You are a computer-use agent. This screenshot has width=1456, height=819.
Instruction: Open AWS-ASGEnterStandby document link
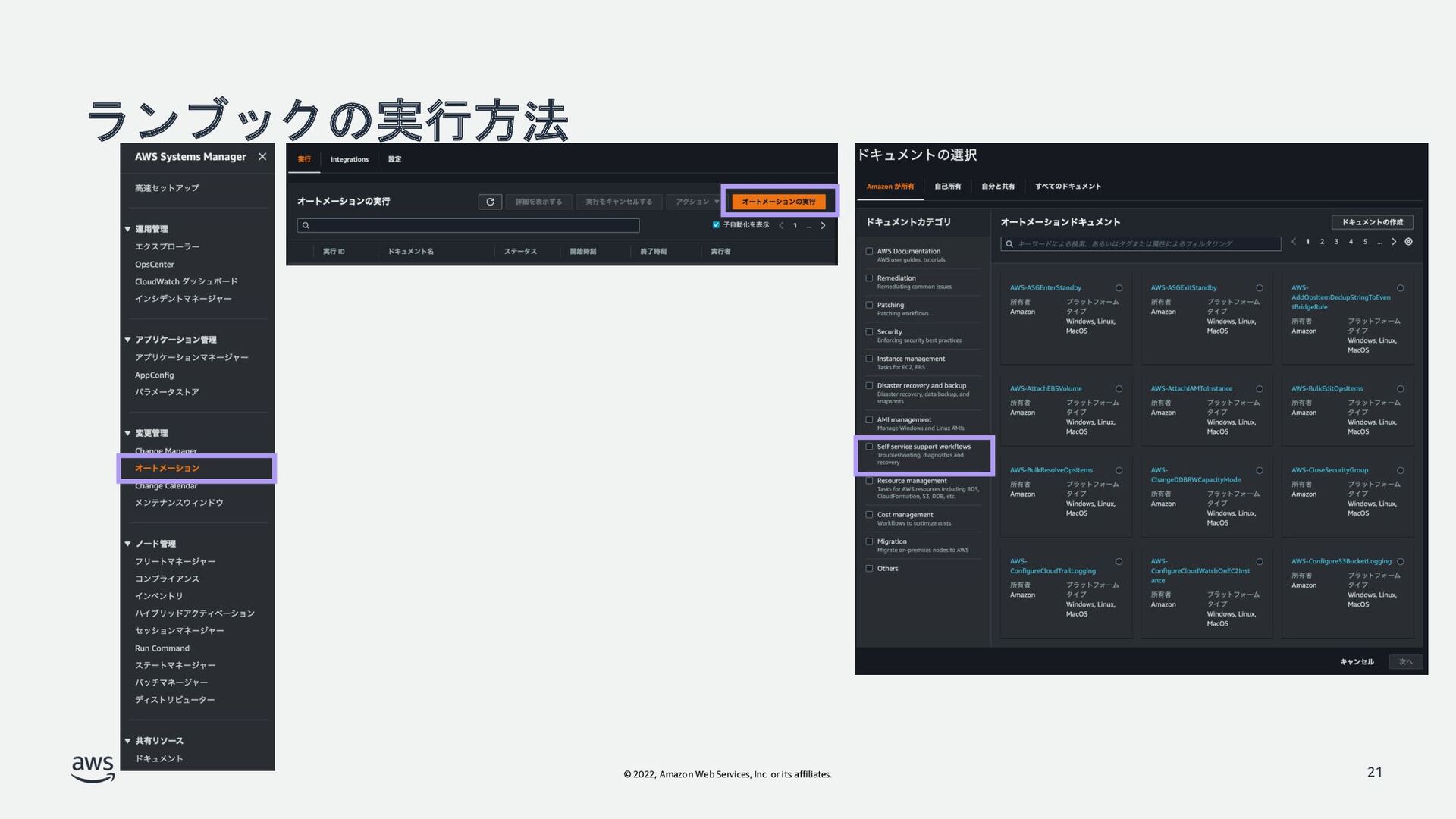pyautogui.click(x=1046, y=288)
